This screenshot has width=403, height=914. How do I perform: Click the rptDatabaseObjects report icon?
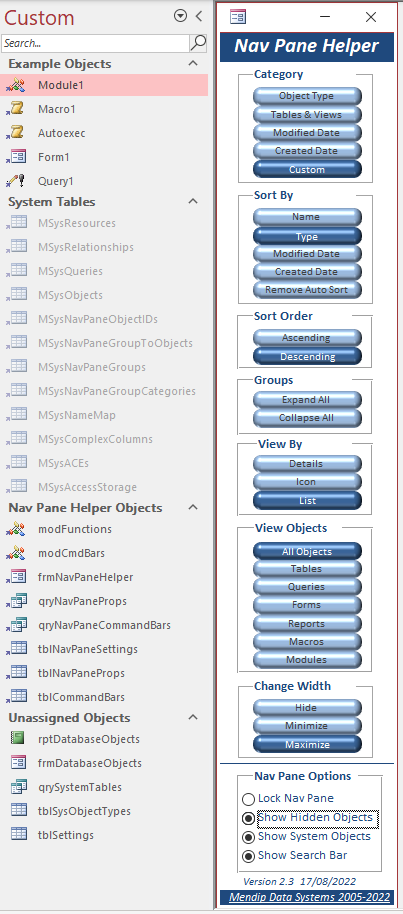(x=18, y=739)
